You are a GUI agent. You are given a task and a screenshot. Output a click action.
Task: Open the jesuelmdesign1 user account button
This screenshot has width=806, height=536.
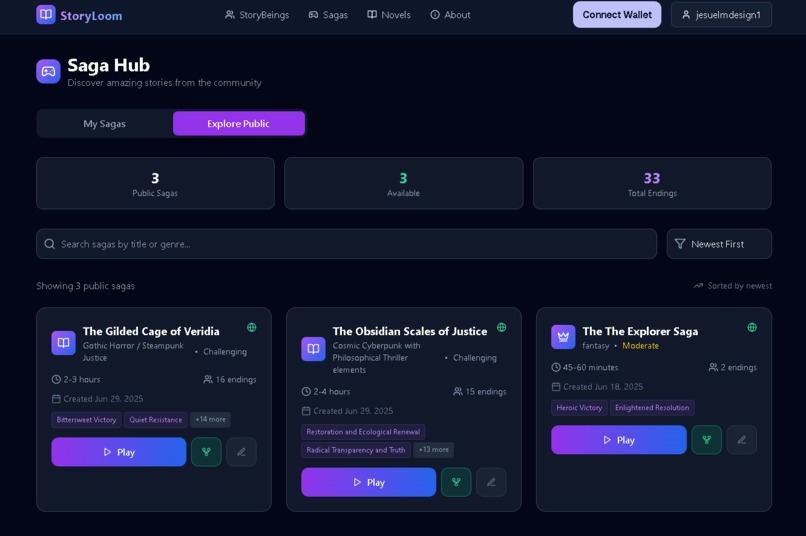click(721, 15)
